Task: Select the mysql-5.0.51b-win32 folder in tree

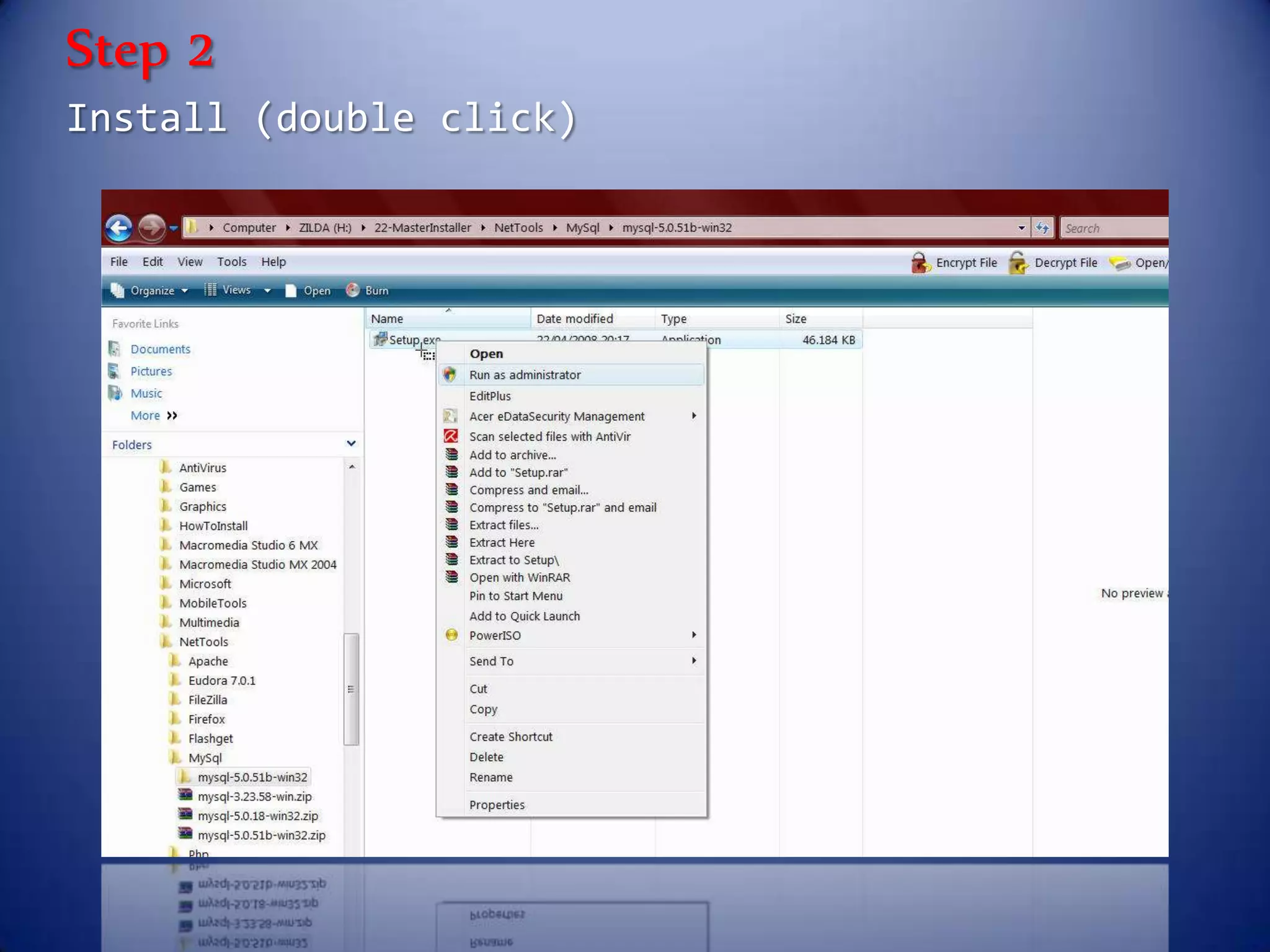Action: click(252, 777)
